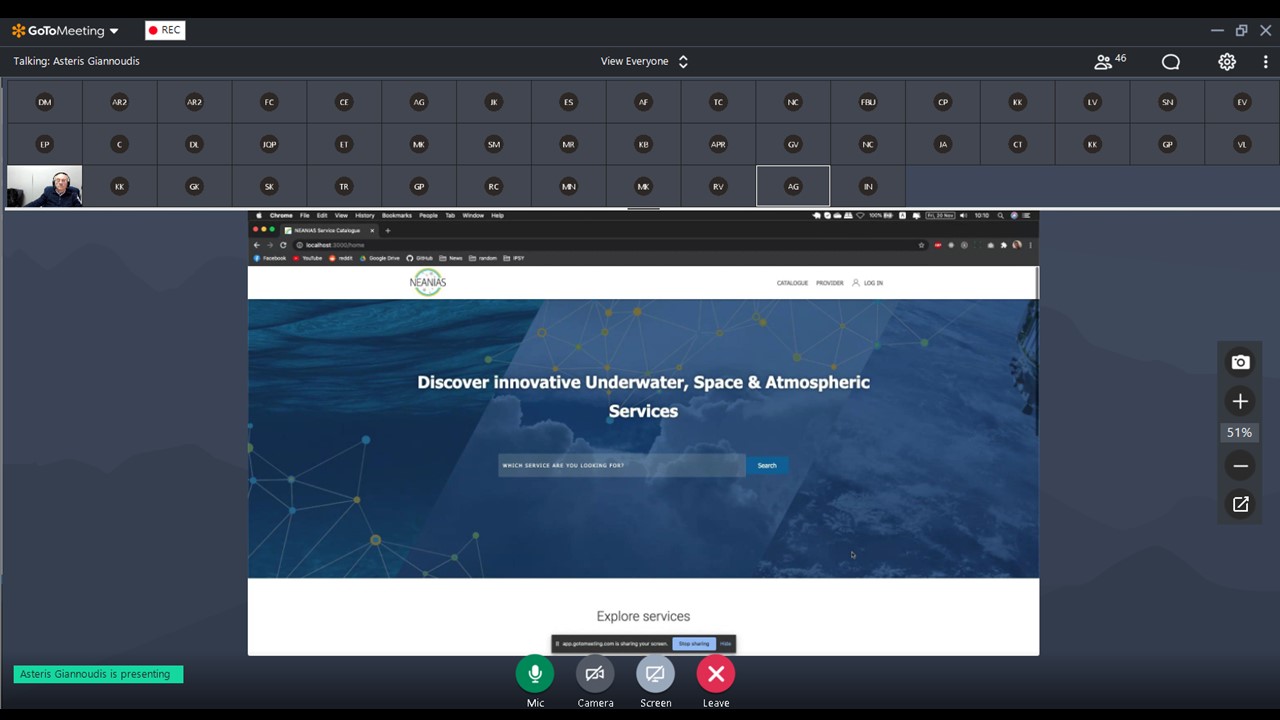
Task: Click the Talking: Asteris Giannoudis label
Action: pyautogui.click(x=76, y=61)
